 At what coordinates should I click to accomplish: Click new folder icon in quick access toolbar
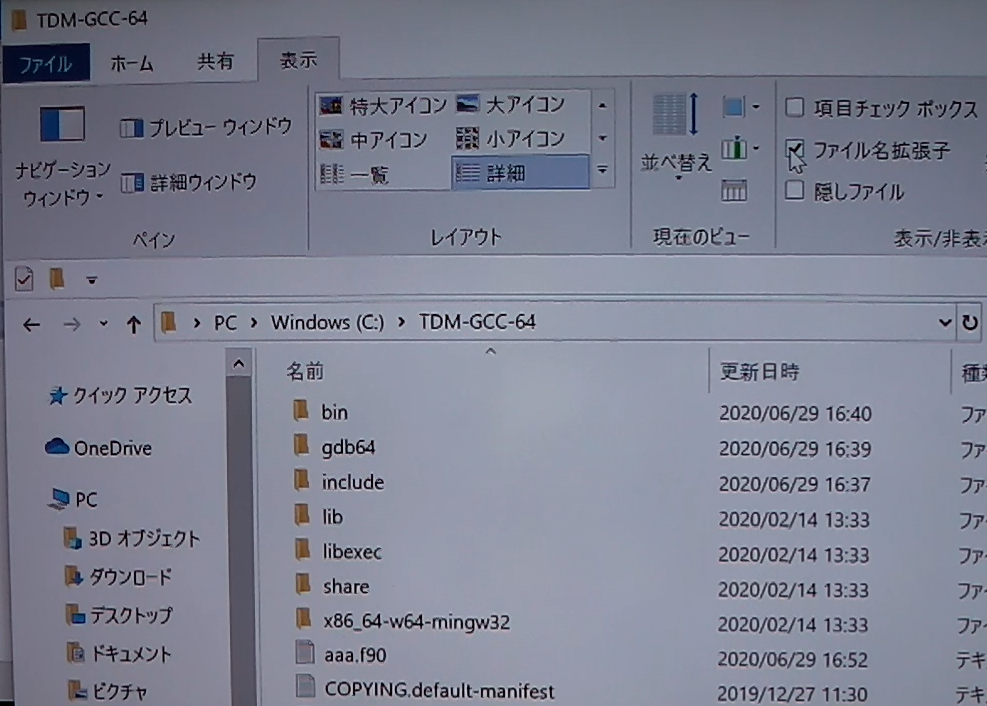(x=57, y=278)
